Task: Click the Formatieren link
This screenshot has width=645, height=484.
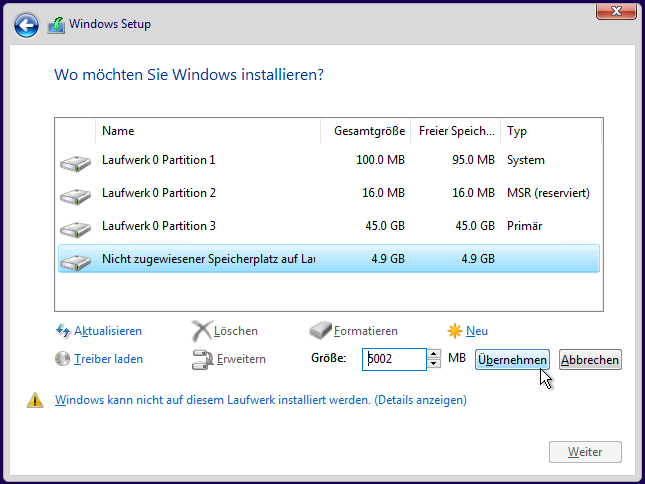Action: [x=366, y=331]
